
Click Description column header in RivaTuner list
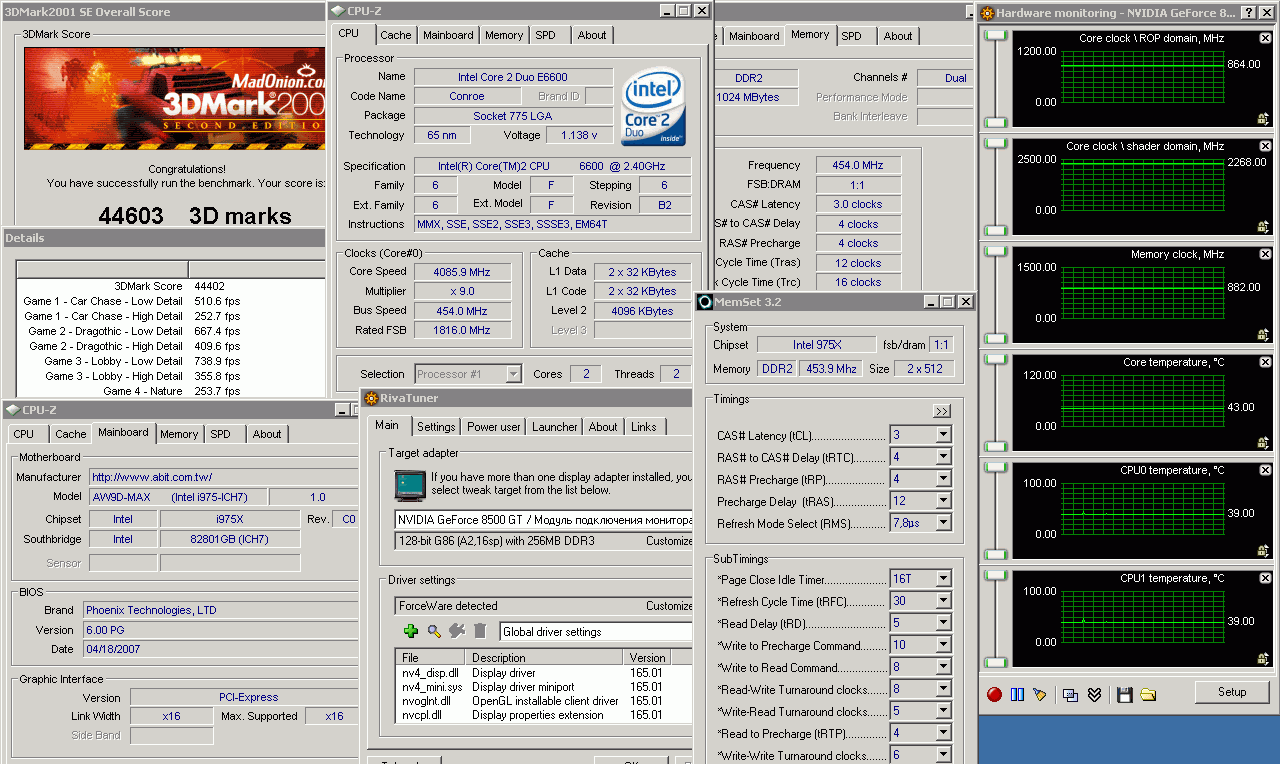[545, 658]
